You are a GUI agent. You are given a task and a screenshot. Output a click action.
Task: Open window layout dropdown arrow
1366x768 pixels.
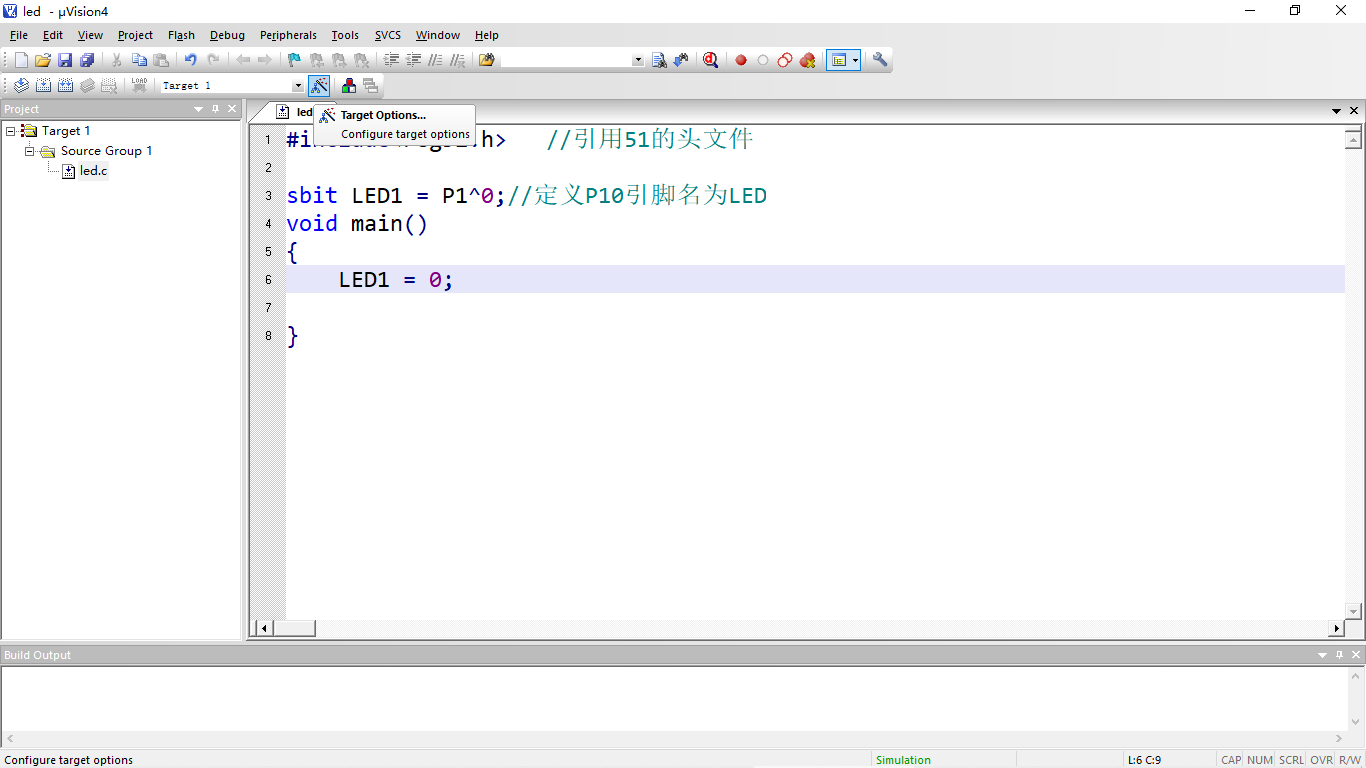pyautogui.click(x=856, y=60)
